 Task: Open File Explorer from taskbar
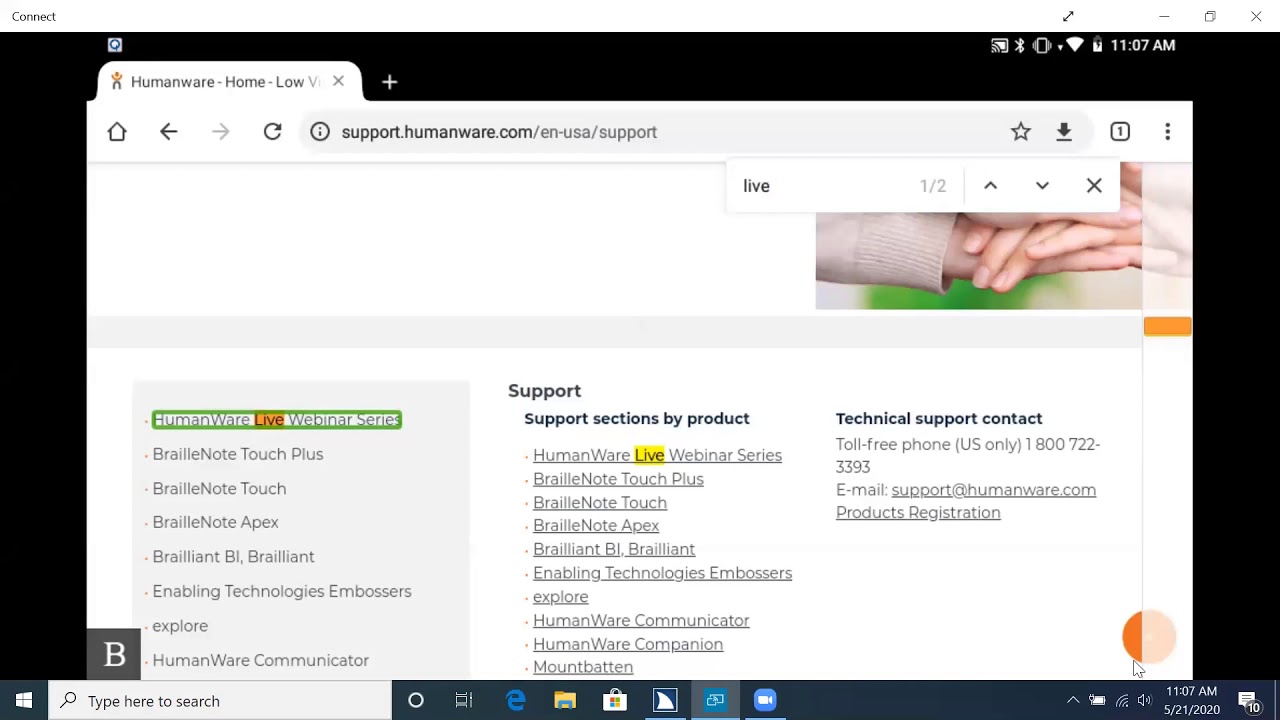click(565, 701)
